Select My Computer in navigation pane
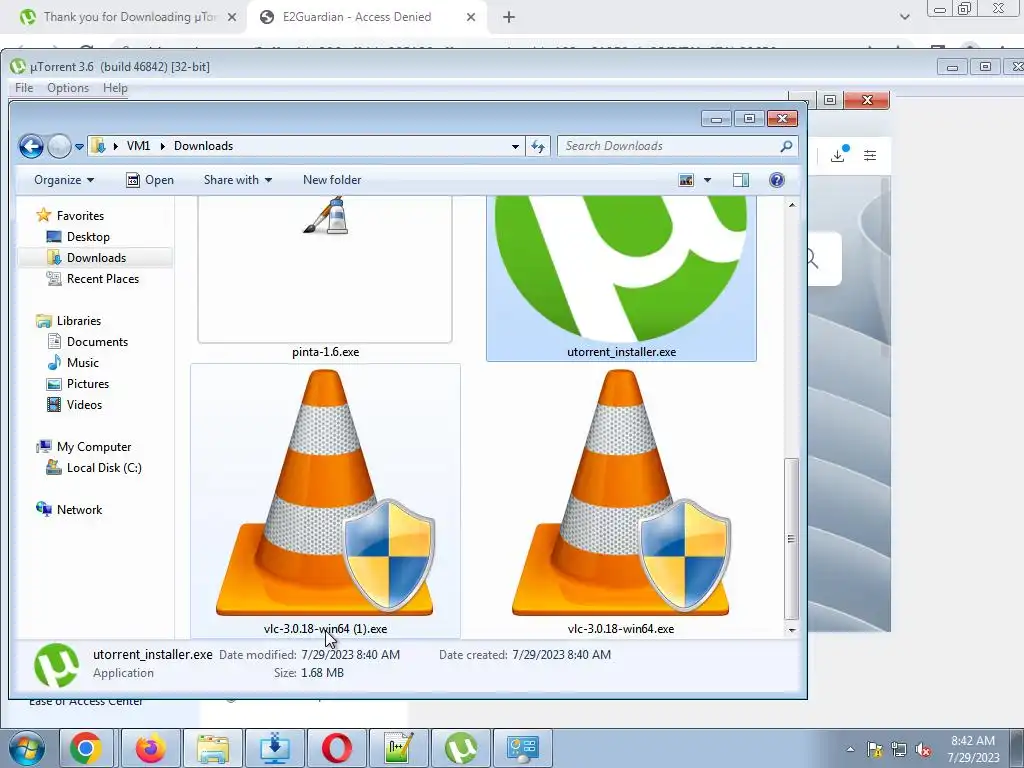The image size is (1024, 768). coord(93,447)
